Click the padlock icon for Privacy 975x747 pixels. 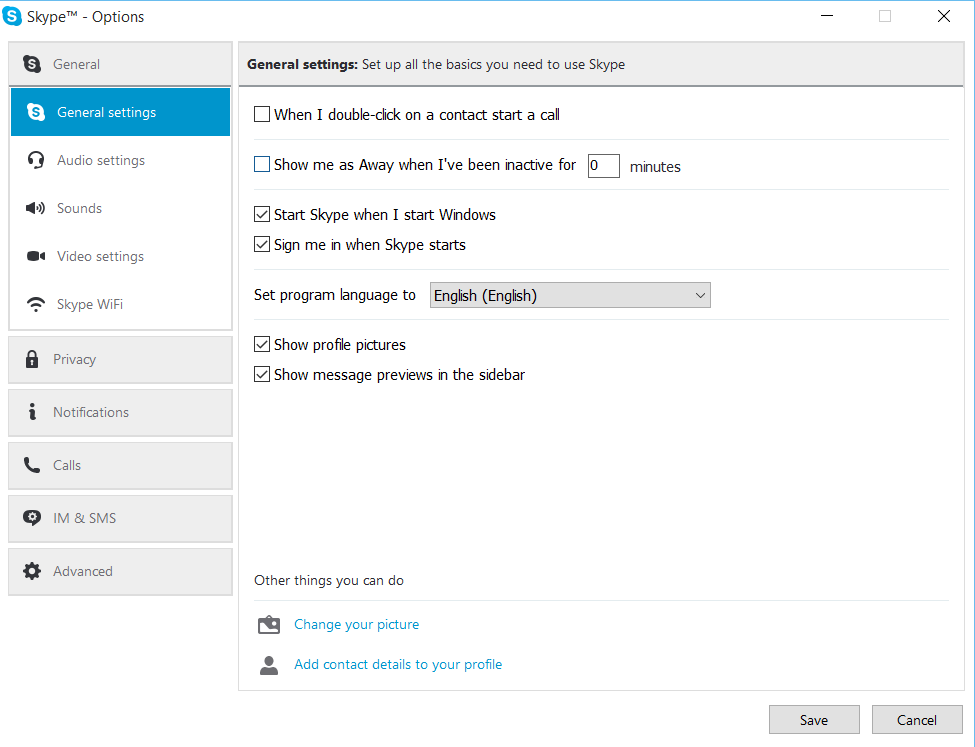tap(32, 359)
